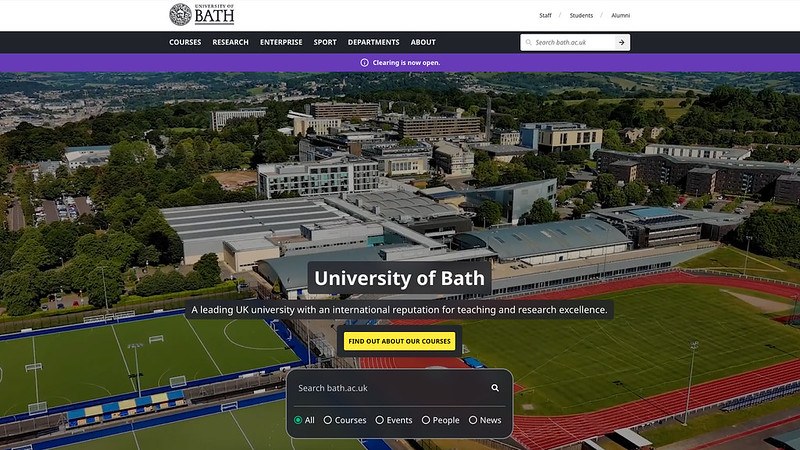Open the Research menu
800x450 pixels.
(x=231, y=42)
